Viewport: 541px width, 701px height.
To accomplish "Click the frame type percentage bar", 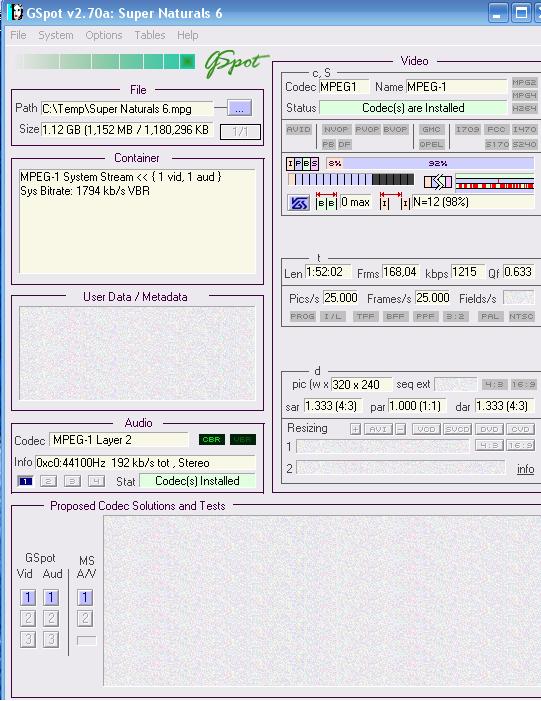I will pos(430,163).
